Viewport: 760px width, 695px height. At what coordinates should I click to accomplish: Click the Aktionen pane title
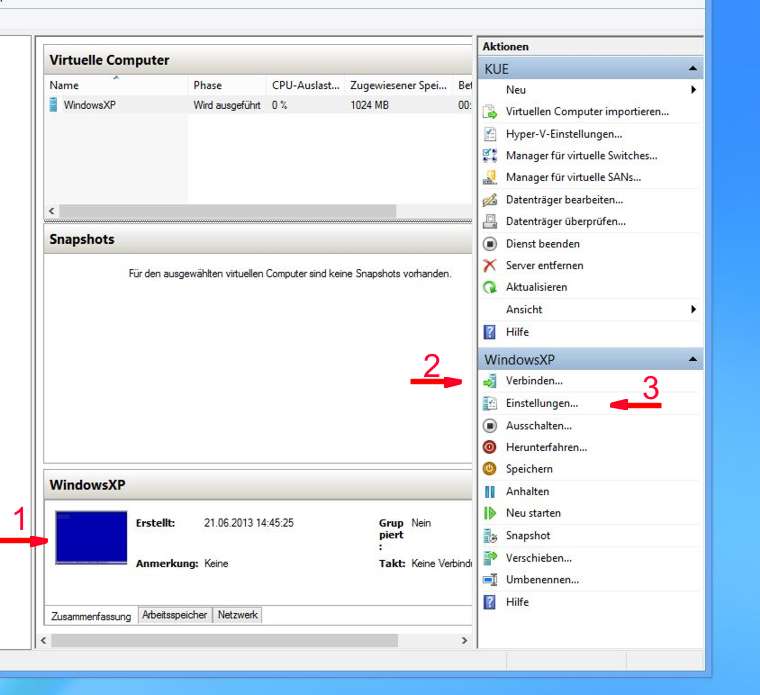coord(506,47)
